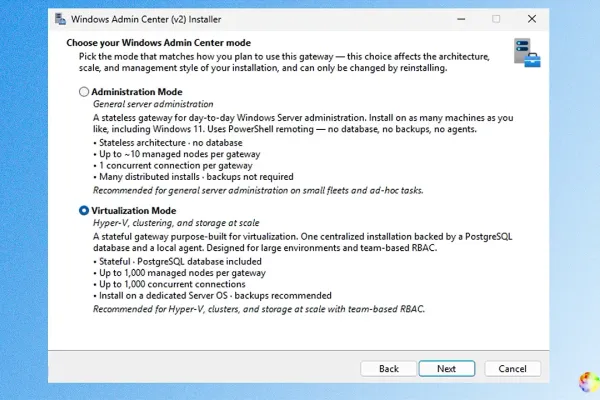Click '1 concurrent connection per gateway' bullet
Viewport: 600px width, 400px height.
click(x=173, y=166)
